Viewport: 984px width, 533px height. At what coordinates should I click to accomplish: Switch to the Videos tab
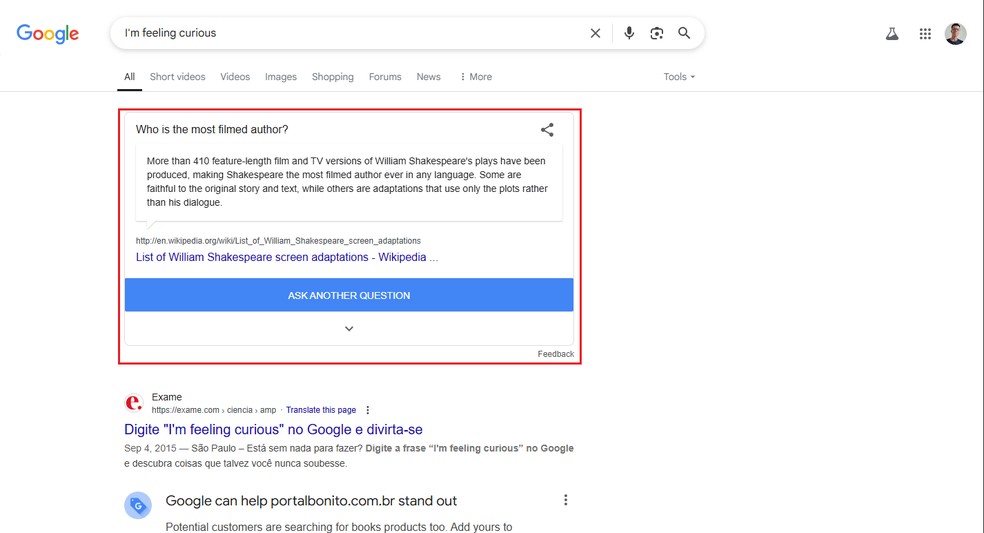[235, 77]
